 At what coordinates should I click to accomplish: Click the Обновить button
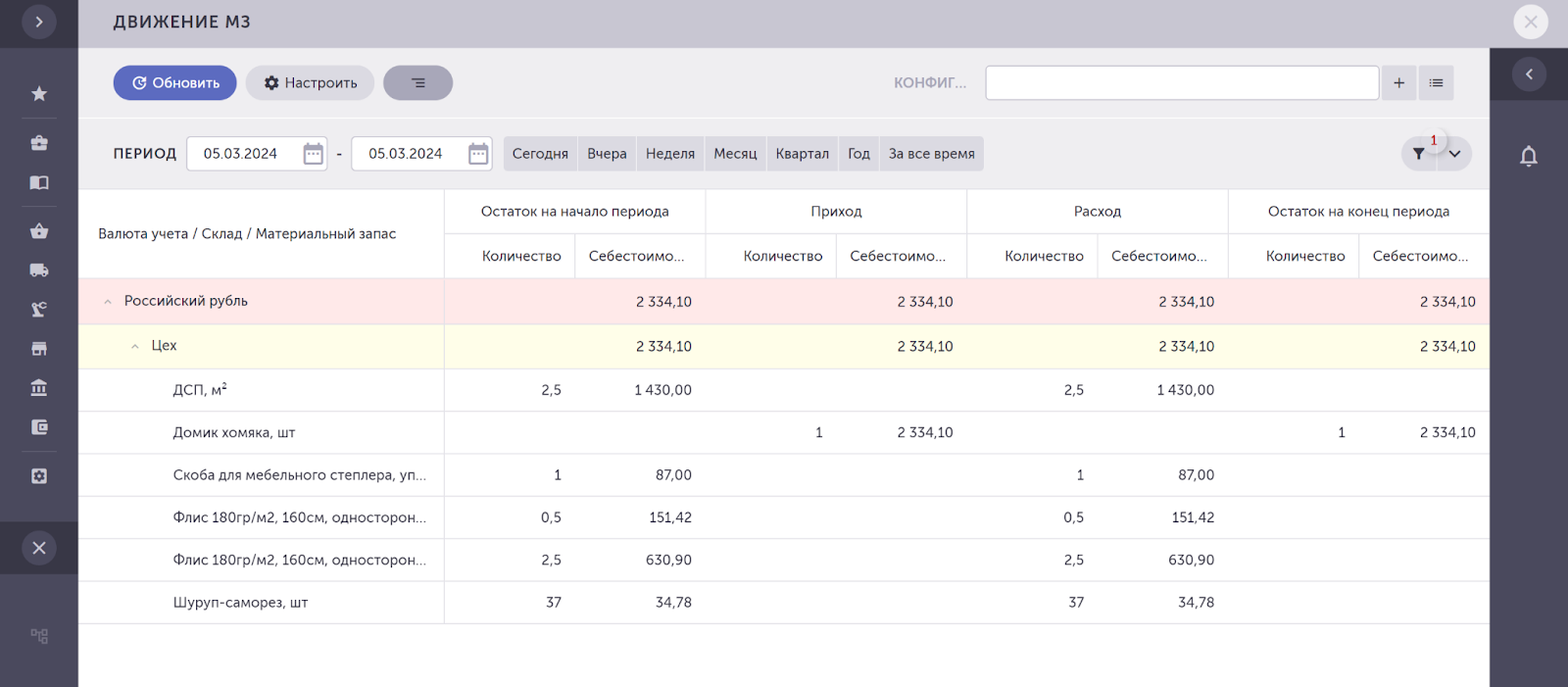tap(175, 83)
